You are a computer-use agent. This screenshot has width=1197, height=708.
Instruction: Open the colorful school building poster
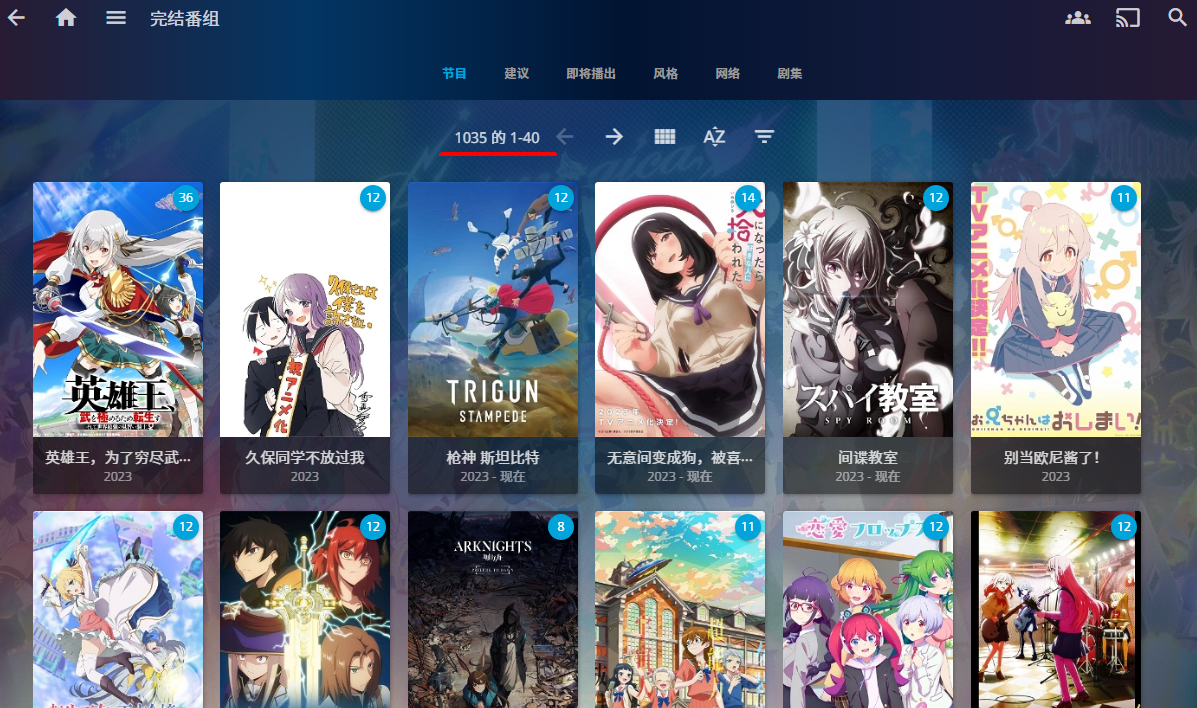(x=679, y=609)
